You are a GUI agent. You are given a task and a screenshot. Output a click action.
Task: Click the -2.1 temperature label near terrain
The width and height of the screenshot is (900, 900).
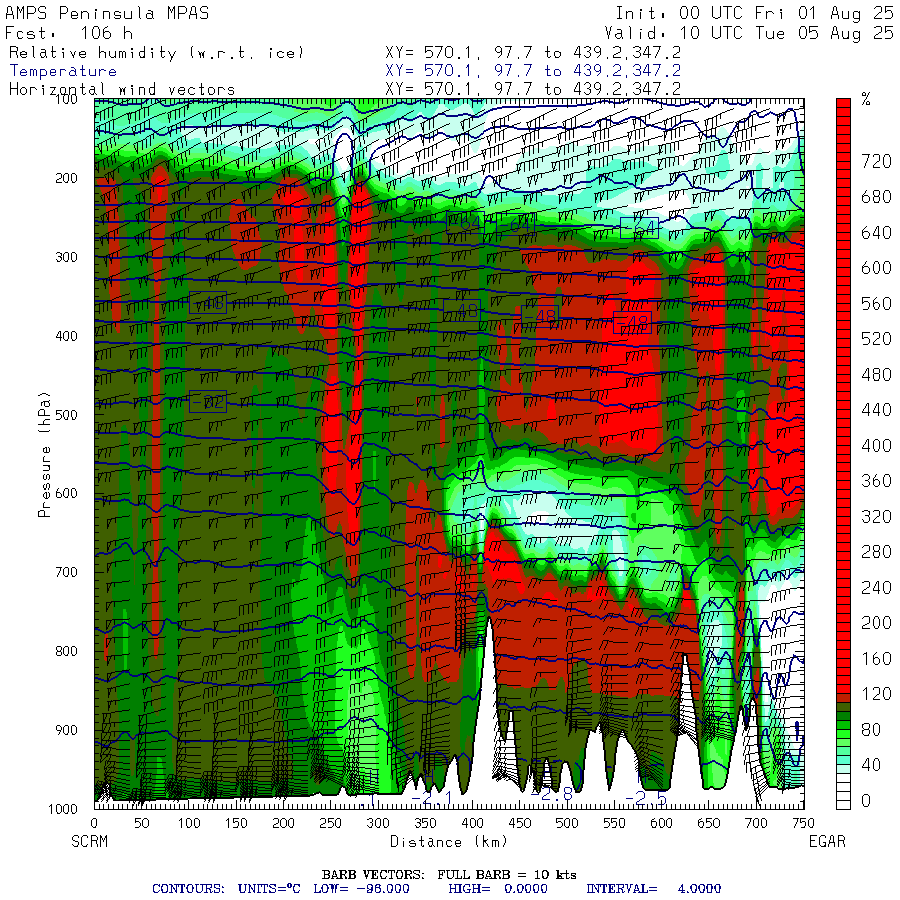click(432, 798)
